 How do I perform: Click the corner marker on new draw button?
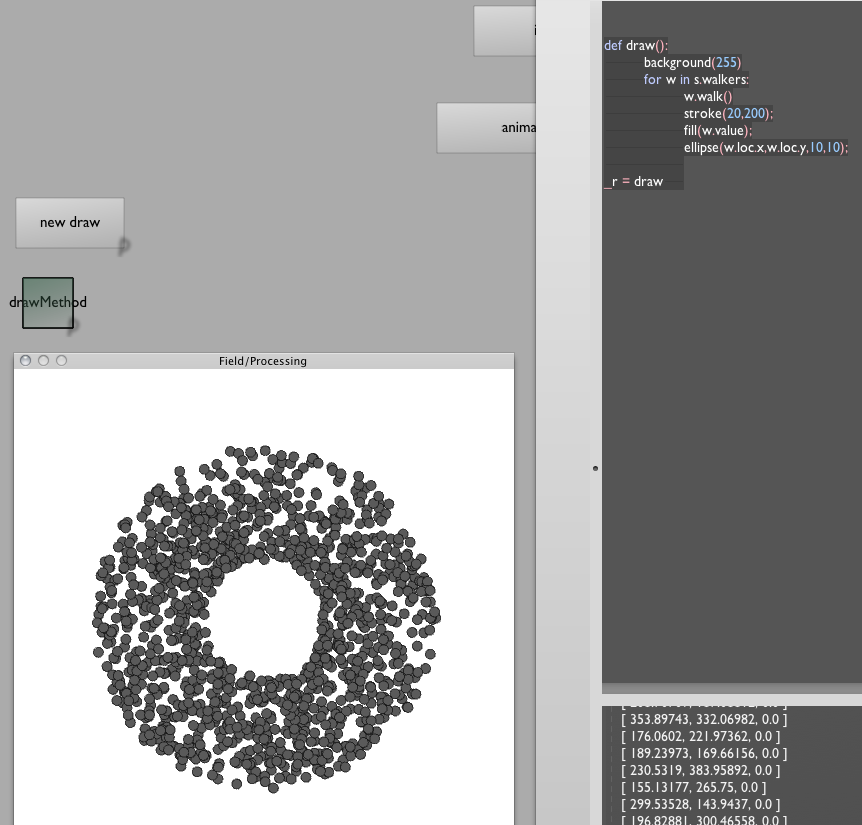(x=124, y=246)
